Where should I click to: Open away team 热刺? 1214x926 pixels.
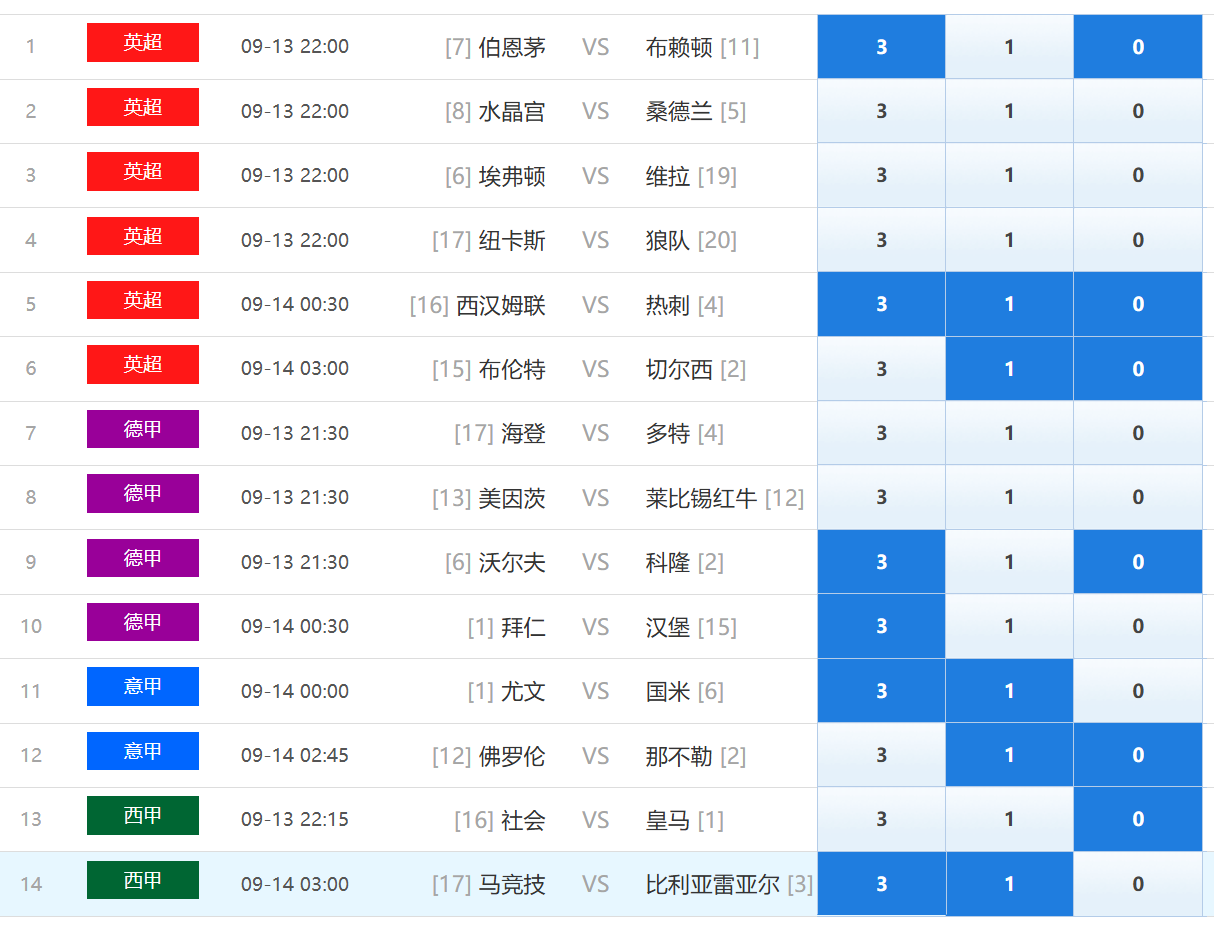click(x=668, y=305)
